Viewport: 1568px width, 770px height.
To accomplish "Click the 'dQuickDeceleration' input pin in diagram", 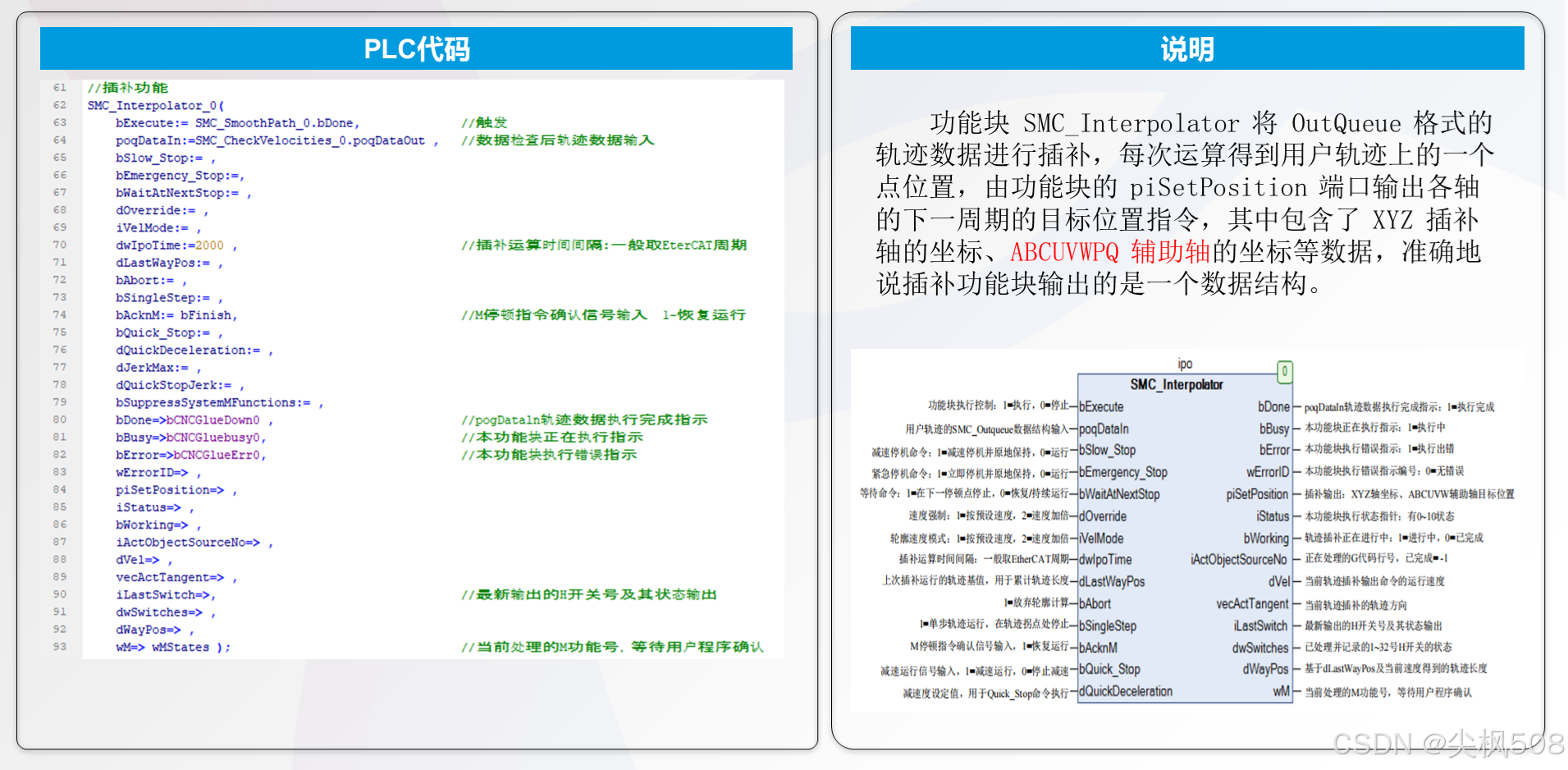I will [1126, 691].
